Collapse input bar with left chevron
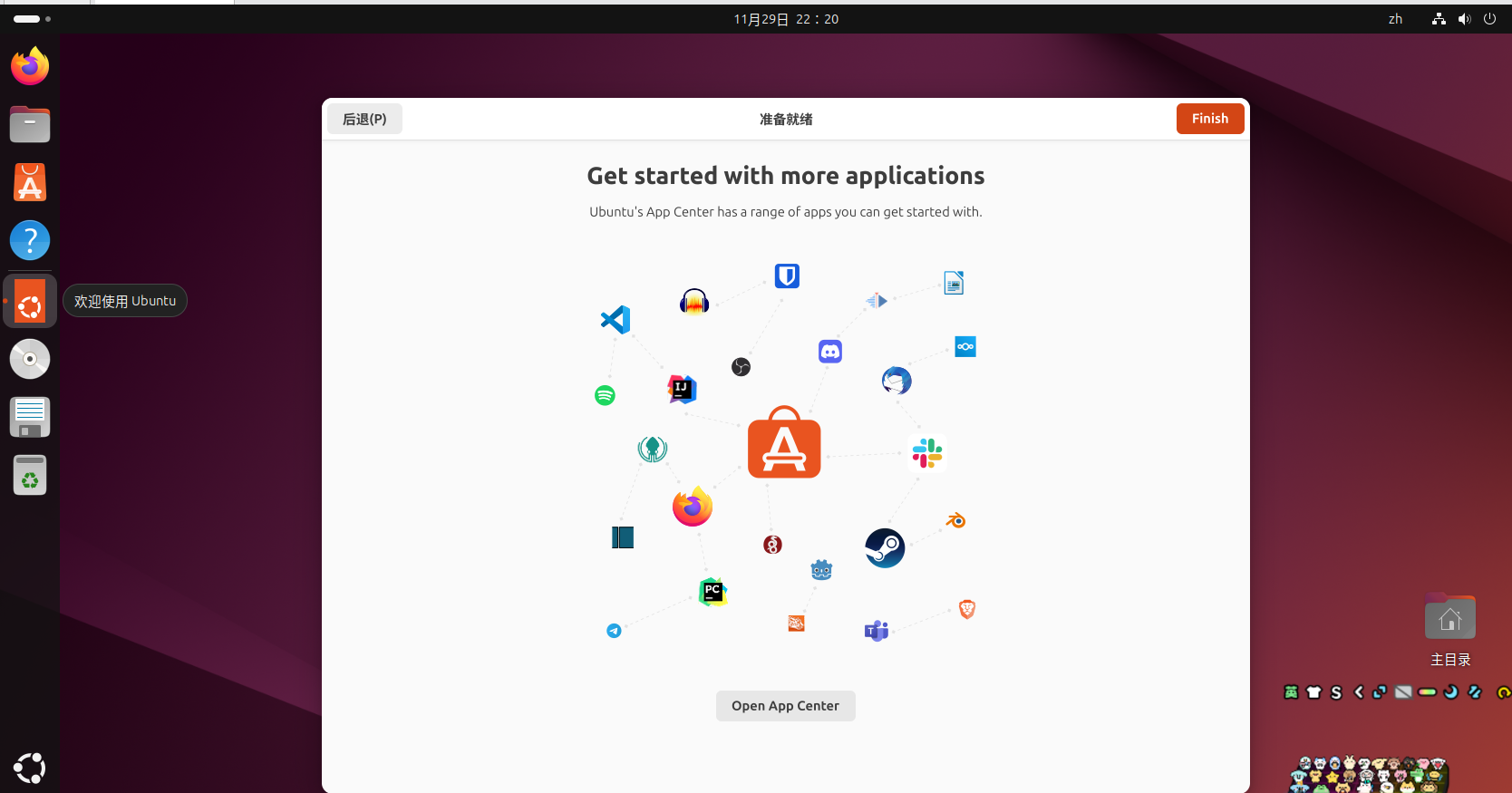The width and height of the screenshot is (1512, 793). coord(1359,692)
